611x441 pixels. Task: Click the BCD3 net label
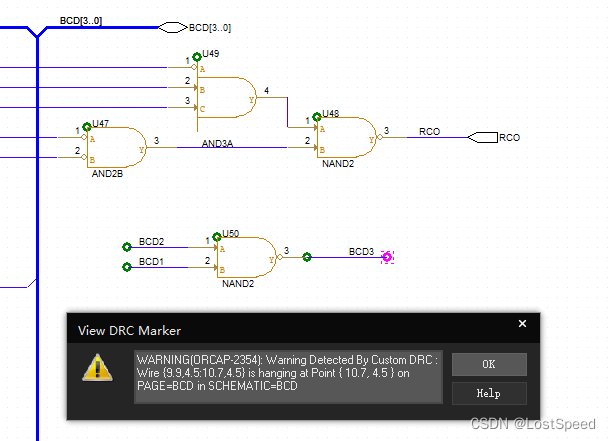click(x=361, y=251)
